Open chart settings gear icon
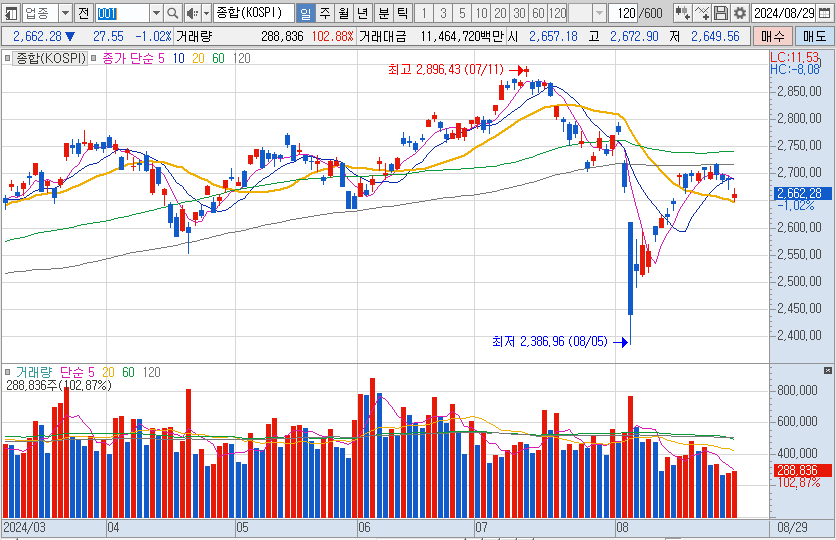Screen dimensions: 836x540 (x=739, y=13)
